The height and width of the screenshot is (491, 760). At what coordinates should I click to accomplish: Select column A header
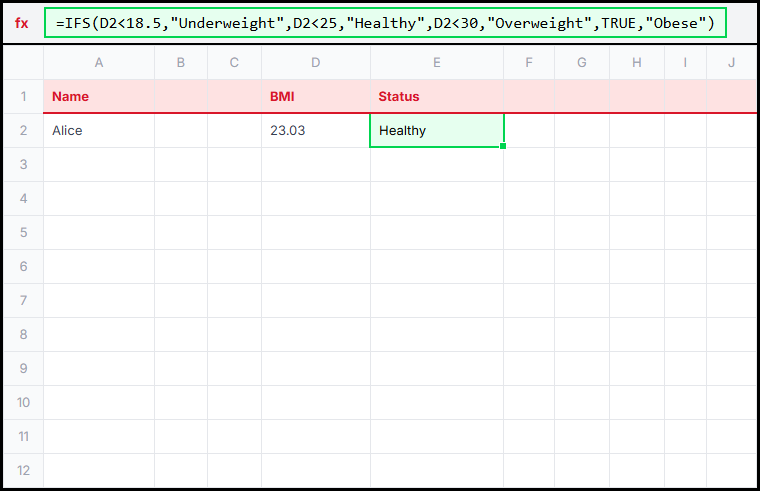[x=99, y=63]
